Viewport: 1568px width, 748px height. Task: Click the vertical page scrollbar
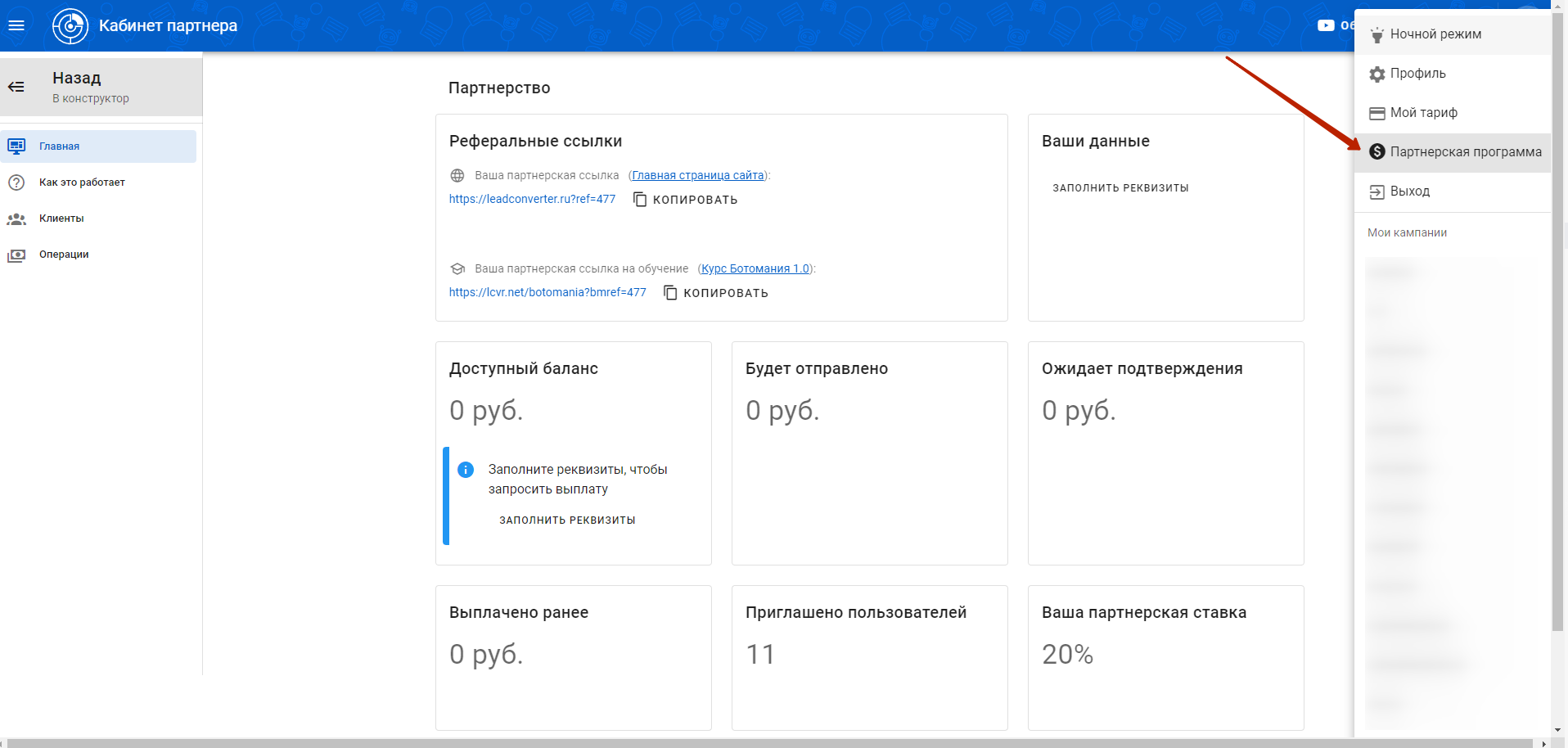pos(1557,327)
